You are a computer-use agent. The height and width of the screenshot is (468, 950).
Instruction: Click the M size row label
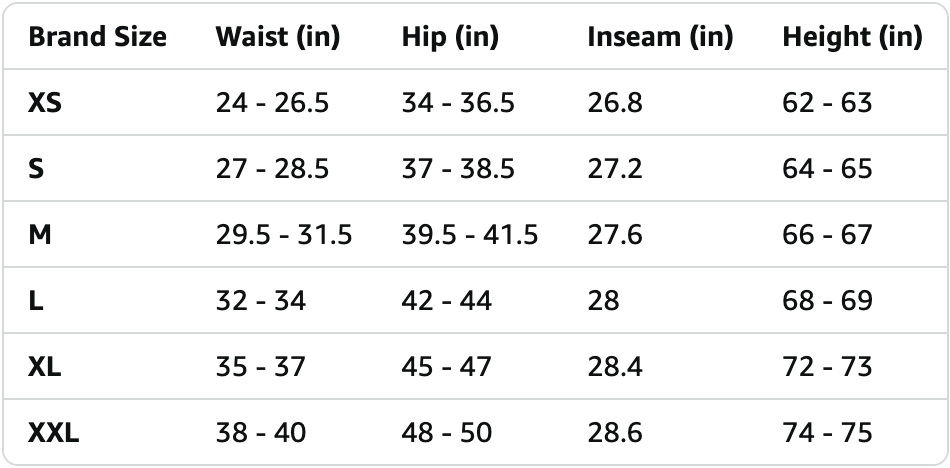[40, 235]
